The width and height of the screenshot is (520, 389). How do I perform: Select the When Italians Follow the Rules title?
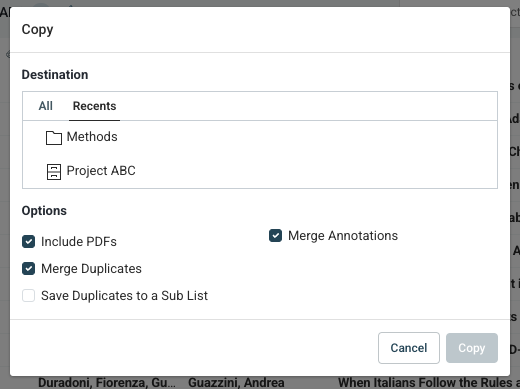tap(429, 383)
